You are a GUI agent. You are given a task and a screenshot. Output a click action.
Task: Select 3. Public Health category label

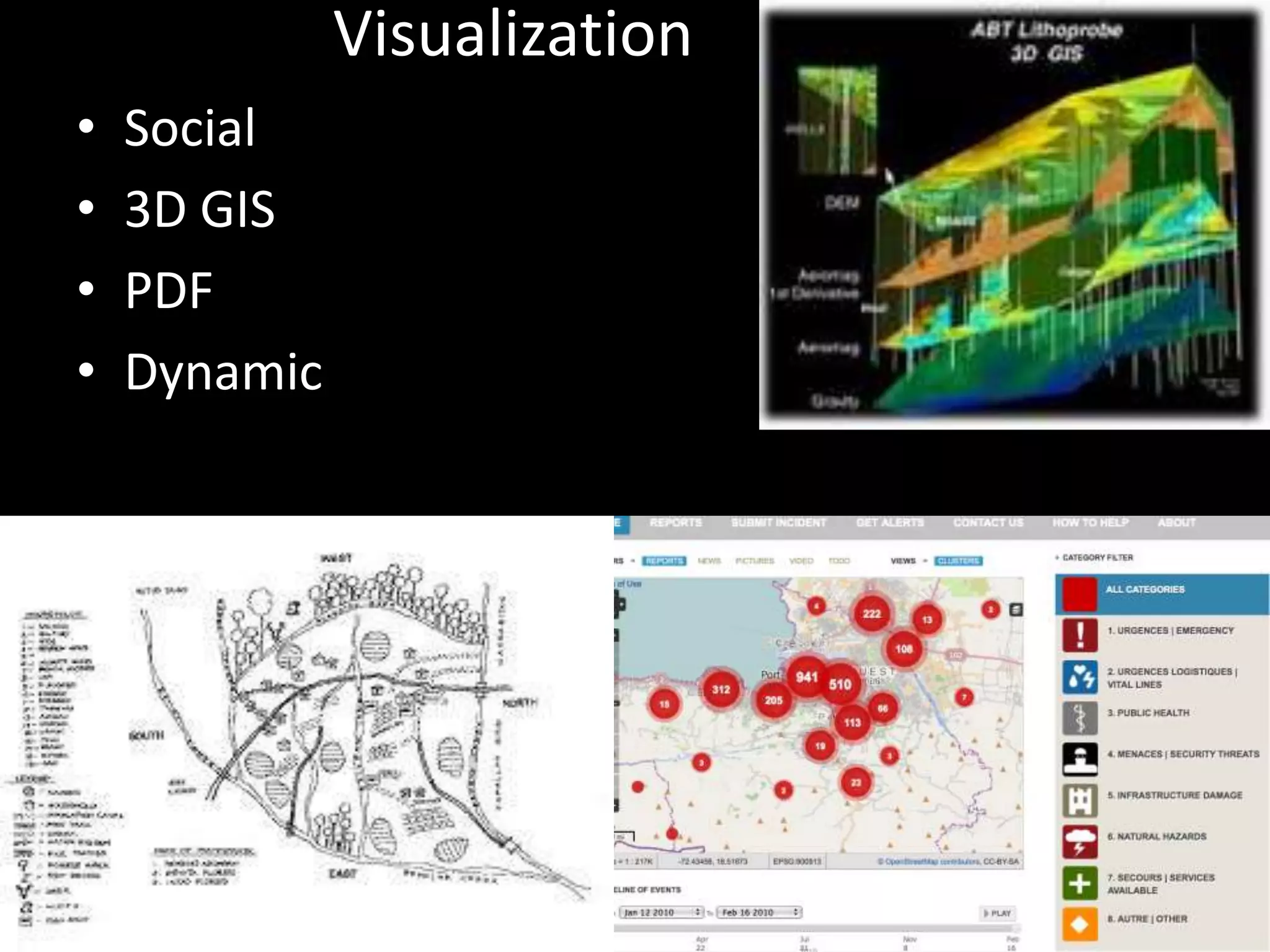[x=1148, y=713]
